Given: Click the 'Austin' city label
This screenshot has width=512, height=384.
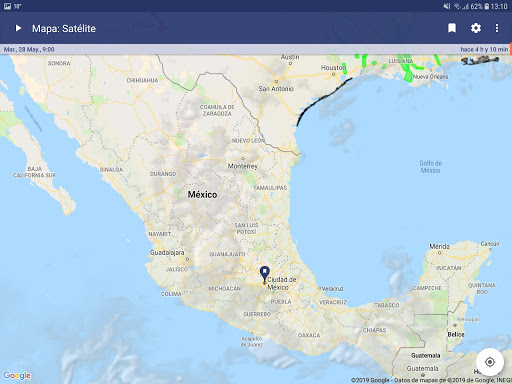Looking at the screenshot, I should (290, 57).
